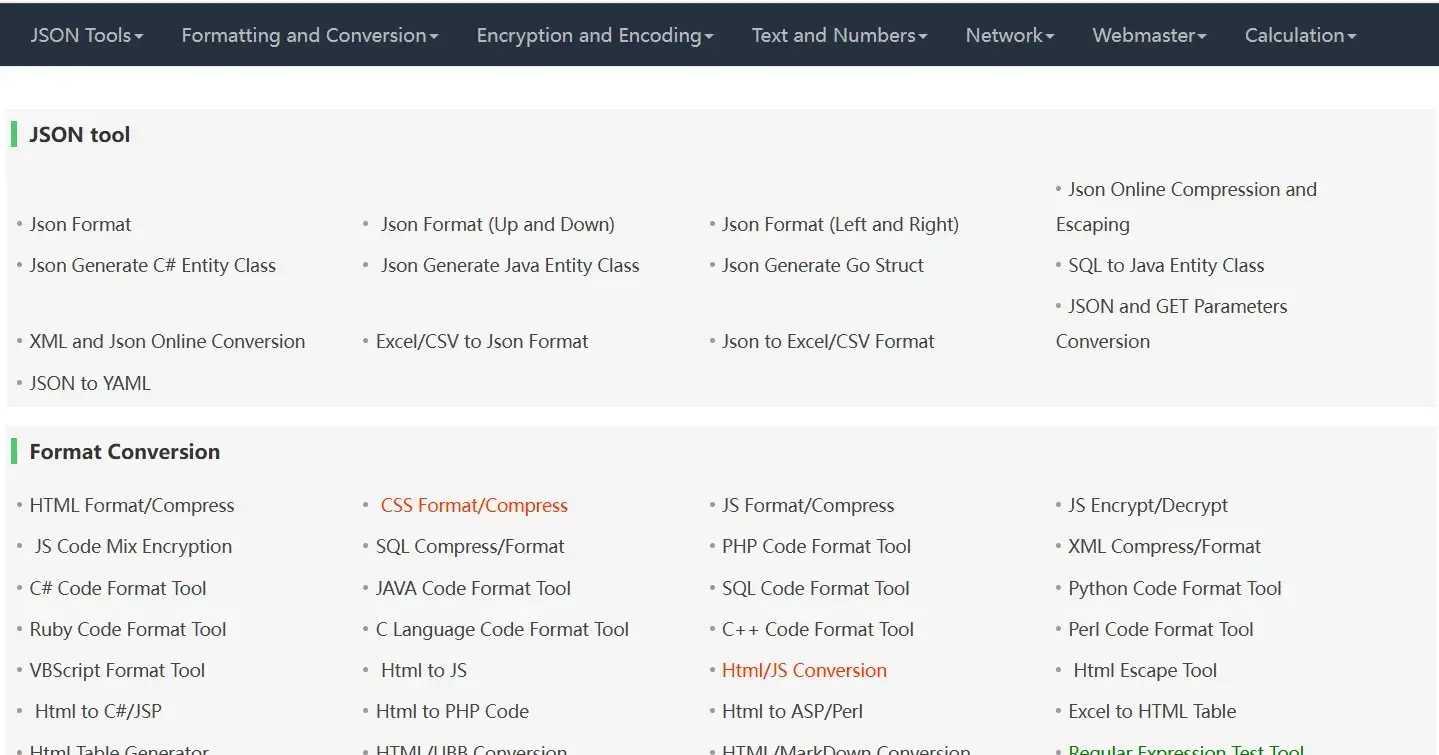The height and width of the screenshot is (755, 1439).
Task: Open the Network dropdown menu
Action: (1008, 35)
